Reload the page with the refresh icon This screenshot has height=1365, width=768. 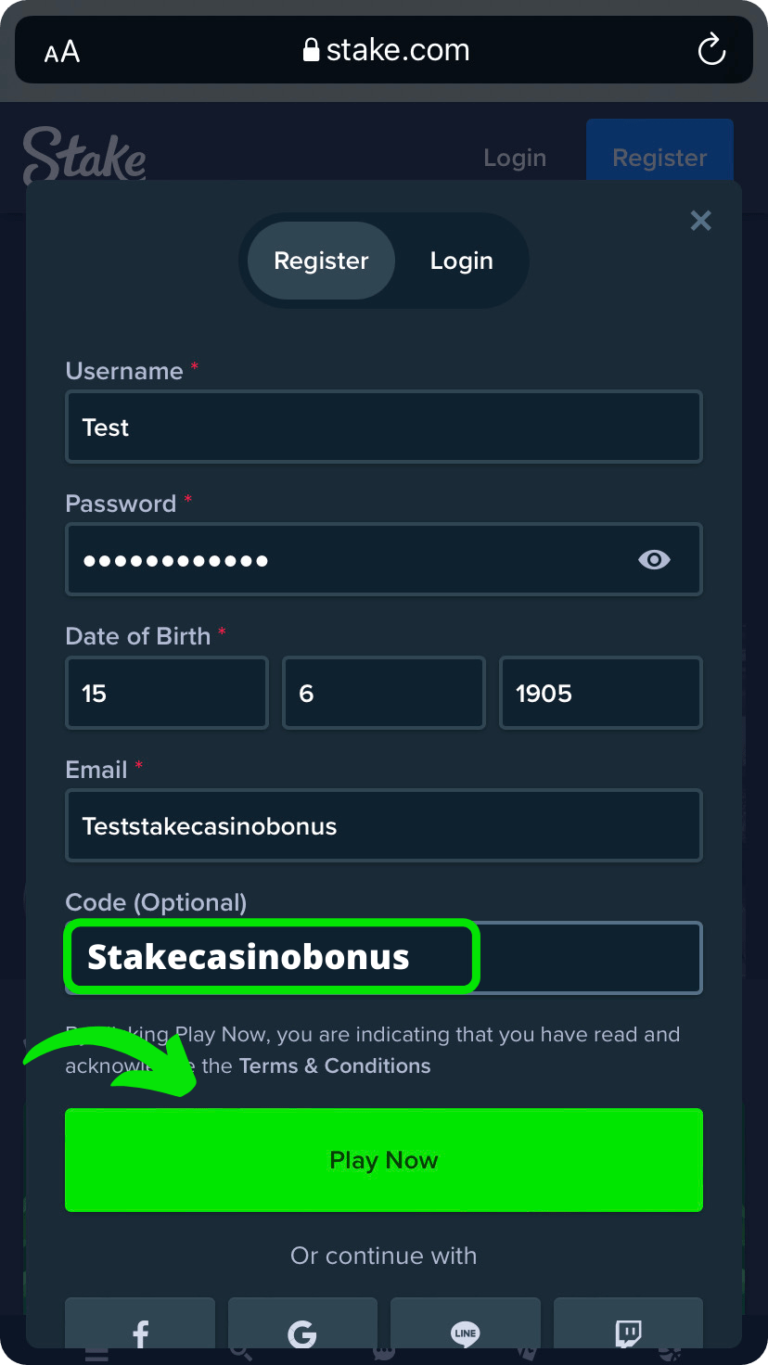tap(711, 49)
